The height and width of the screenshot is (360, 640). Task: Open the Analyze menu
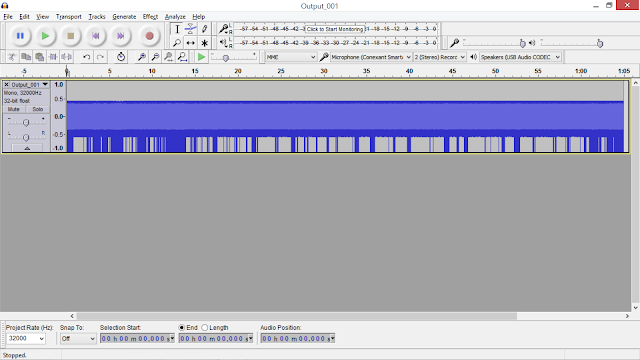(x=175, y=17)
